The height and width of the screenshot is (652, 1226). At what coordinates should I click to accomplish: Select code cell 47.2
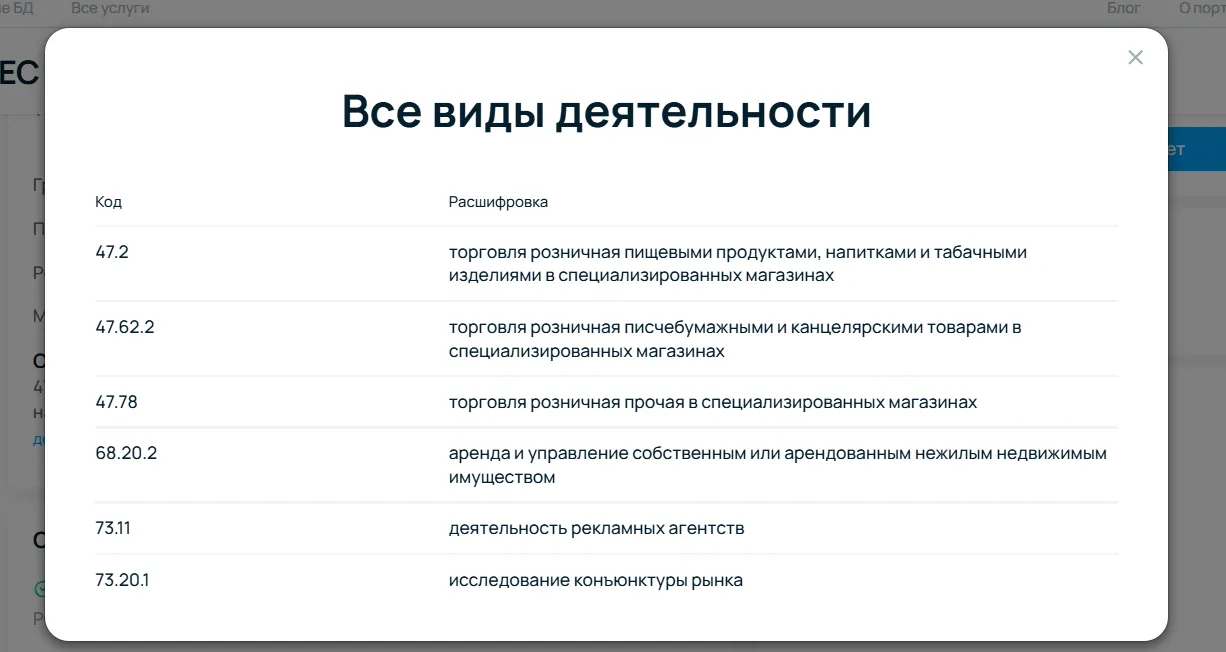coord(112,252)
